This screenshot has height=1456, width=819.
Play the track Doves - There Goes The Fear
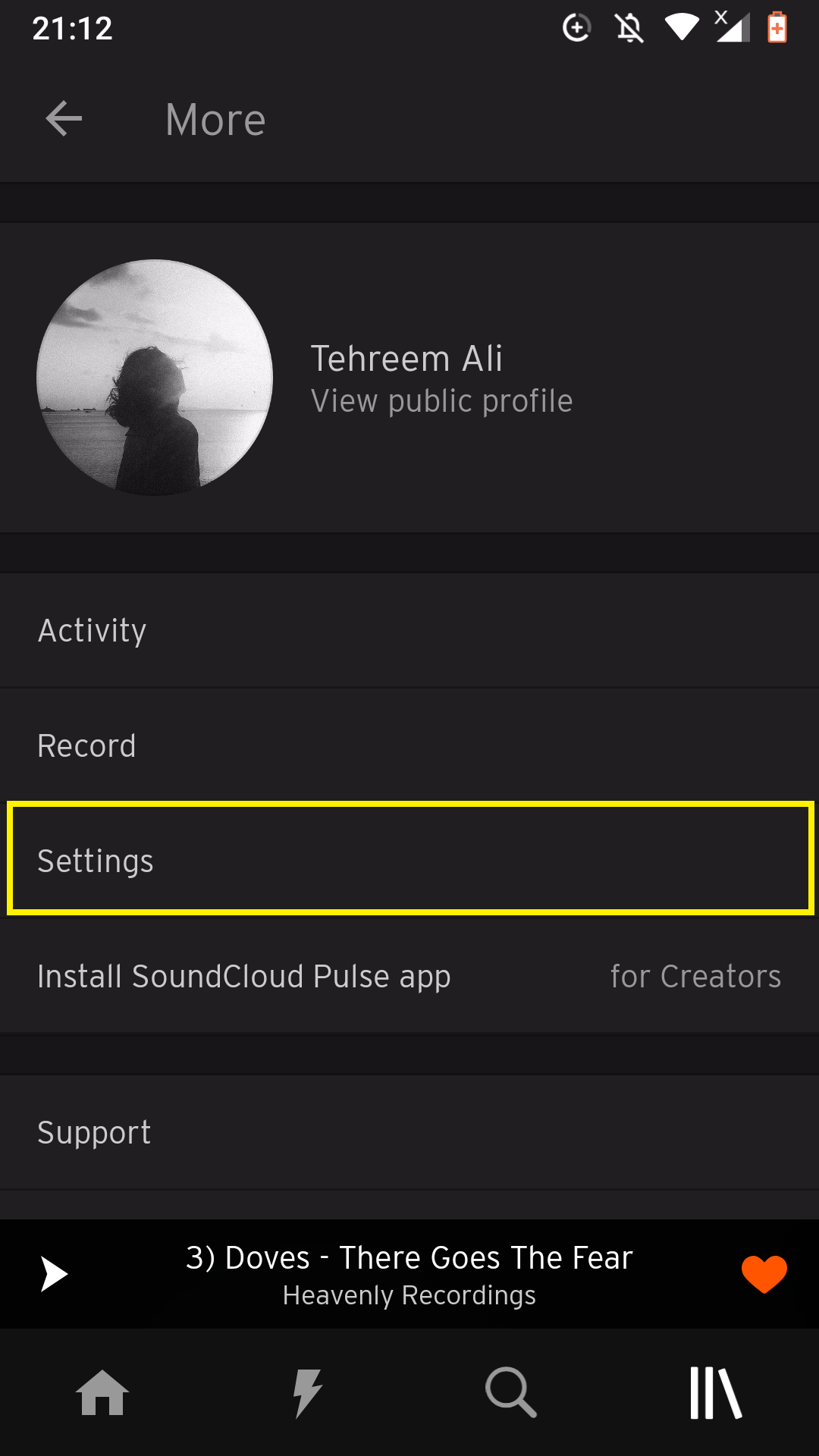53,1274
